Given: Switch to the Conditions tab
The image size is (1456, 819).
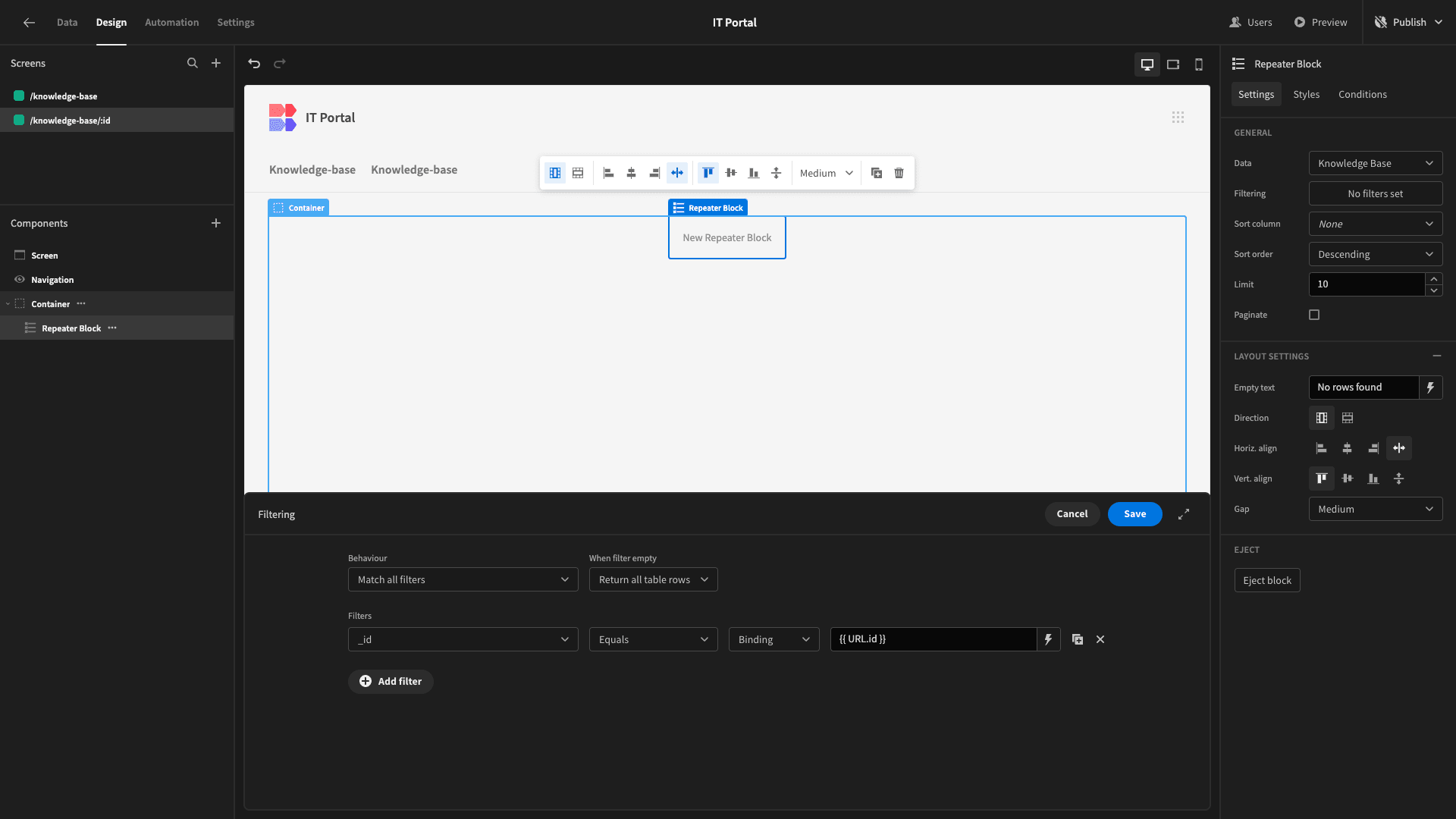Looking at the screenshot, I should coord(1363,94).
